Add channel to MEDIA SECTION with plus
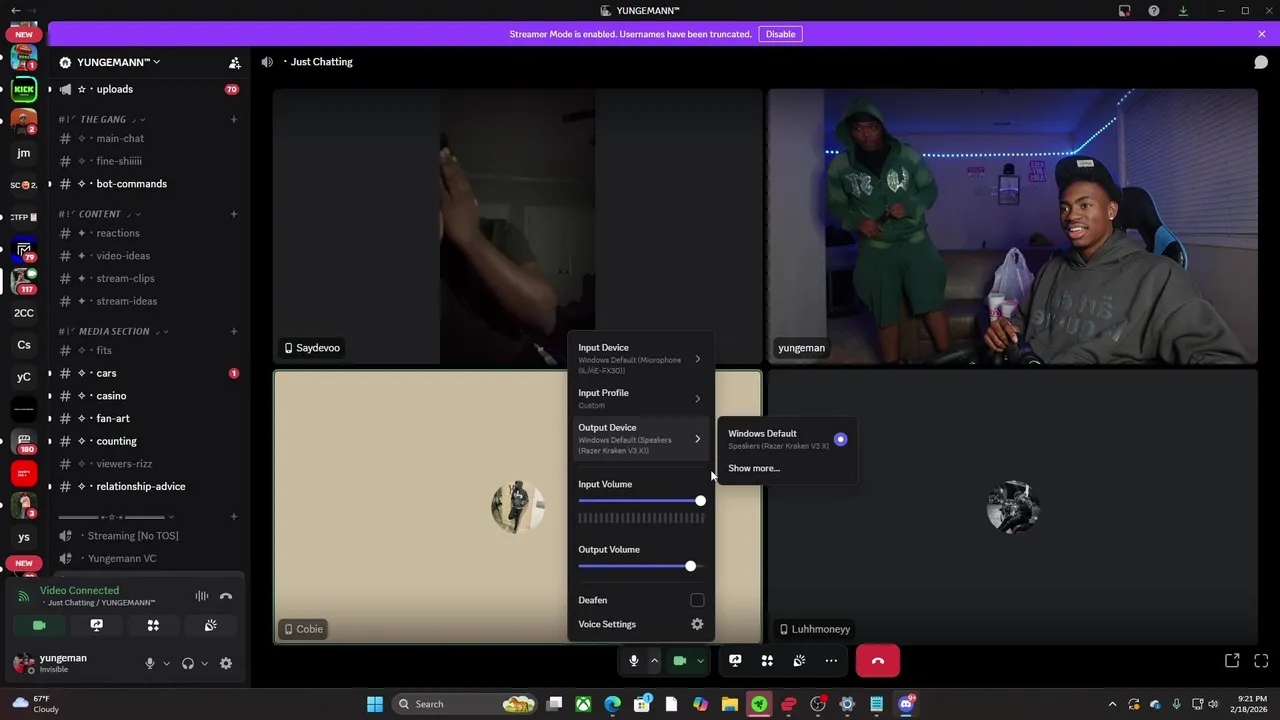The height and width of the screenshot is (720, 1280). (x=234, y=331)
